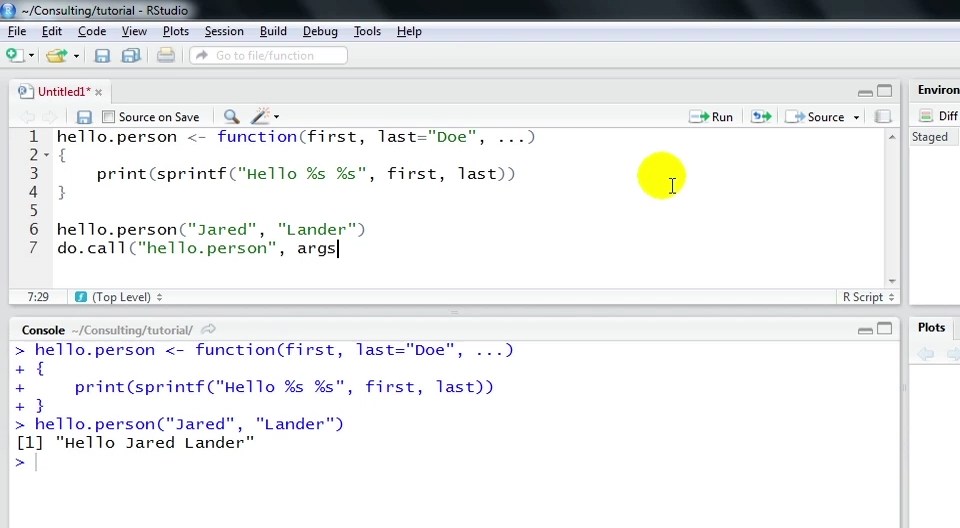Save the script from editor toolbar
This screenshot has width=960, height=528.
click(84, 117)
